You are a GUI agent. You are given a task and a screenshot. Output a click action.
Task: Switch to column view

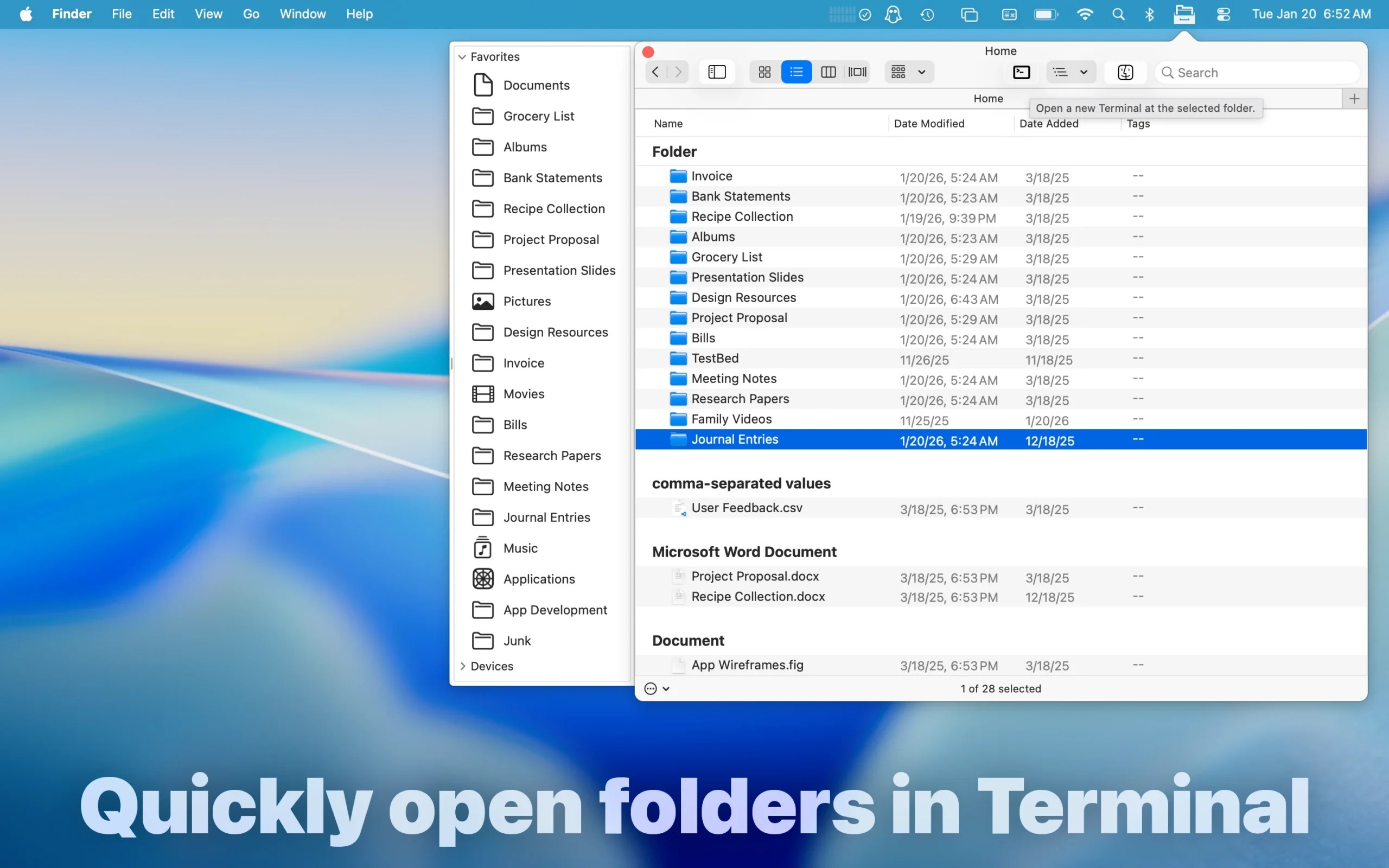coord(827,72)
